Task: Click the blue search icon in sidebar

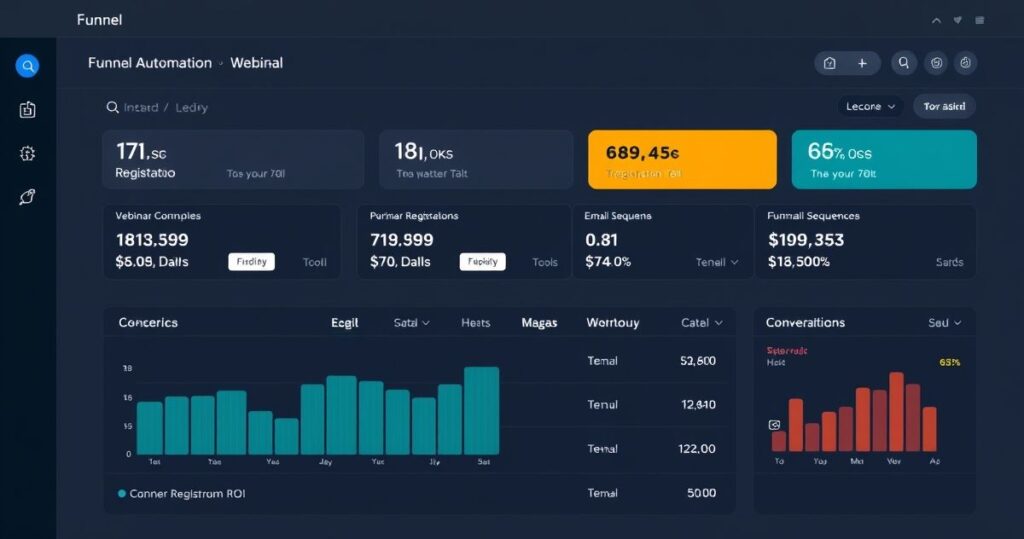Action: tap(28, 66)
